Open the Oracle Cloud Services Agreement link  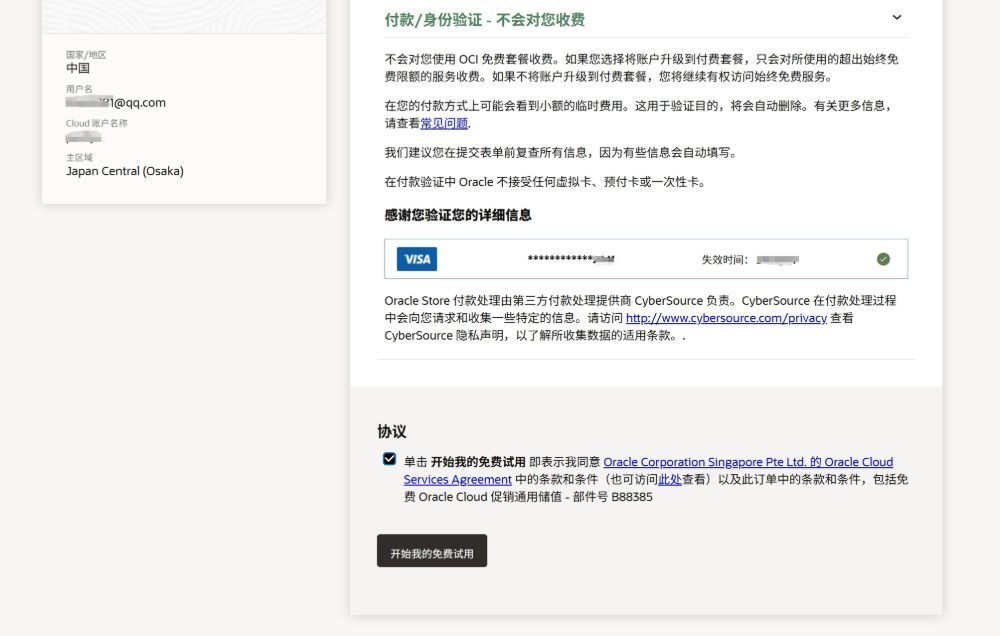point(648,470)
